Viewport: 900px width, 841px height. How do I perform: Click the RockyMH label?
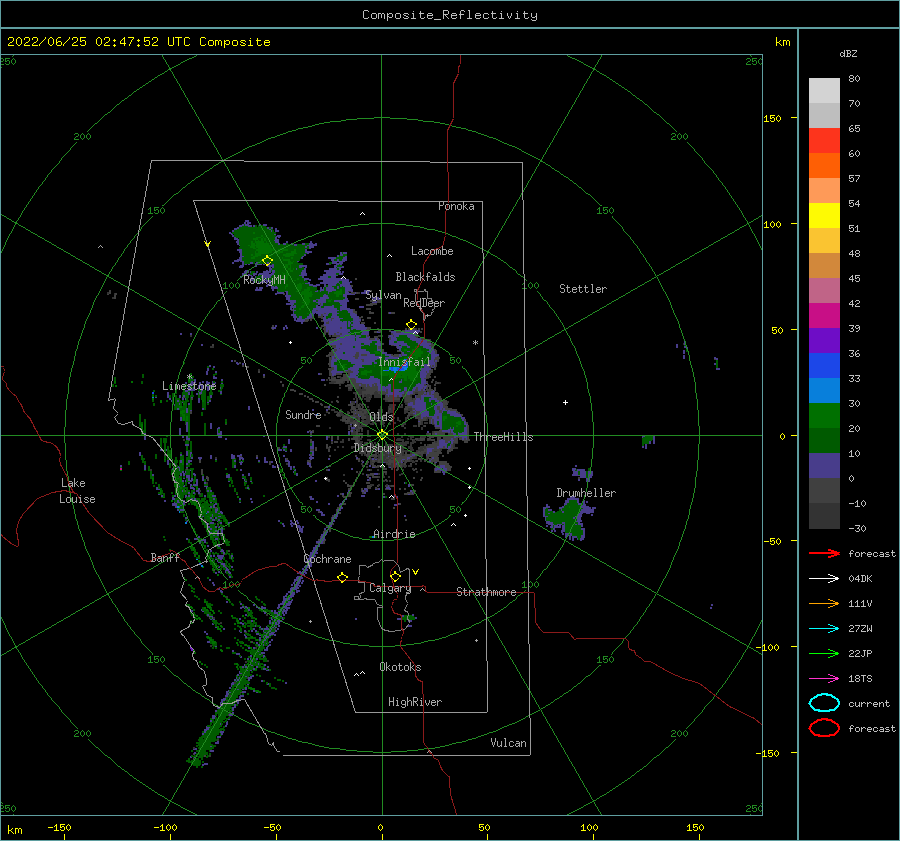[x=264, y=280]
